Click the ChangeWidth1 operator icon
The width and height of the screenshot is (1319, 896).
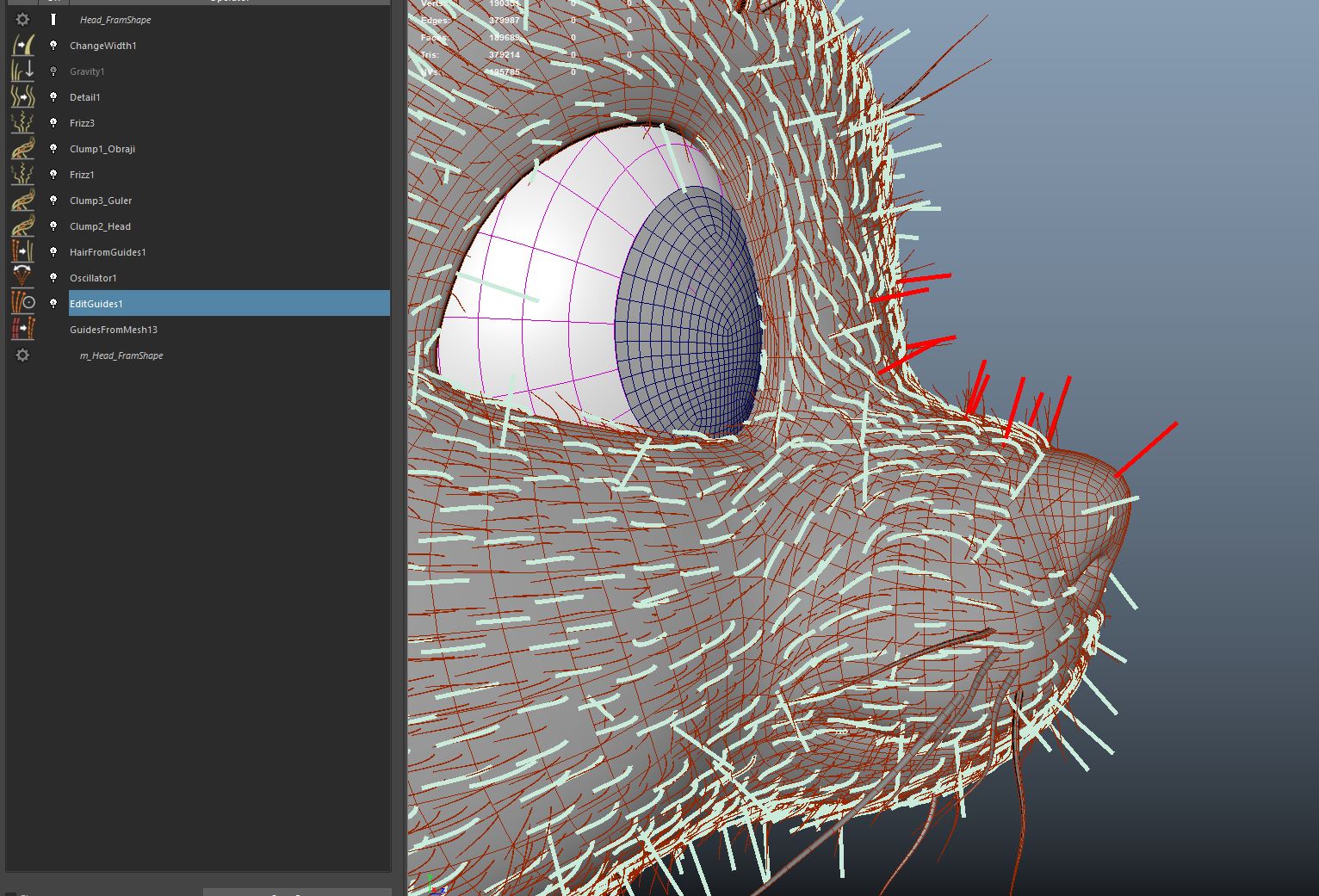coord(23,46)
